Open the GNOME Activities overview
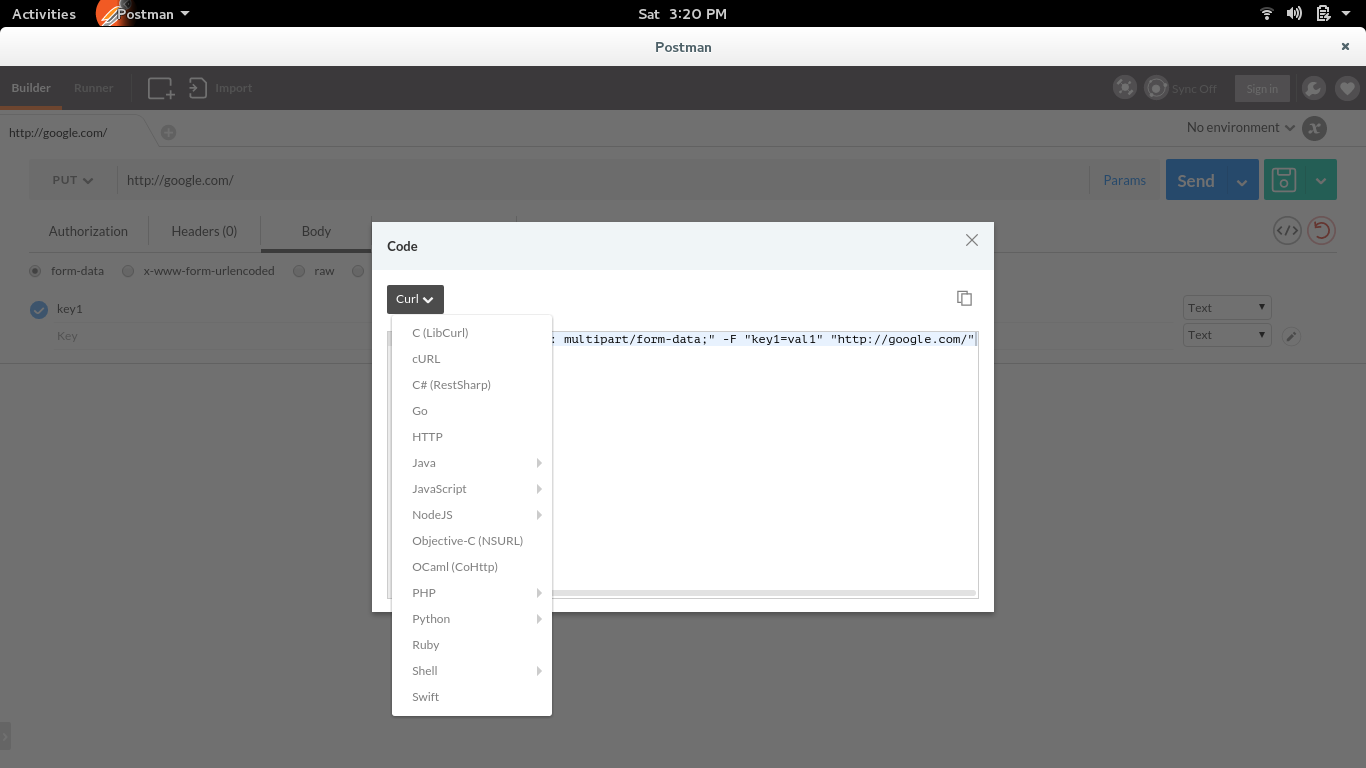The width and height of the screenshot is (1366, 768). pos(44,14)
